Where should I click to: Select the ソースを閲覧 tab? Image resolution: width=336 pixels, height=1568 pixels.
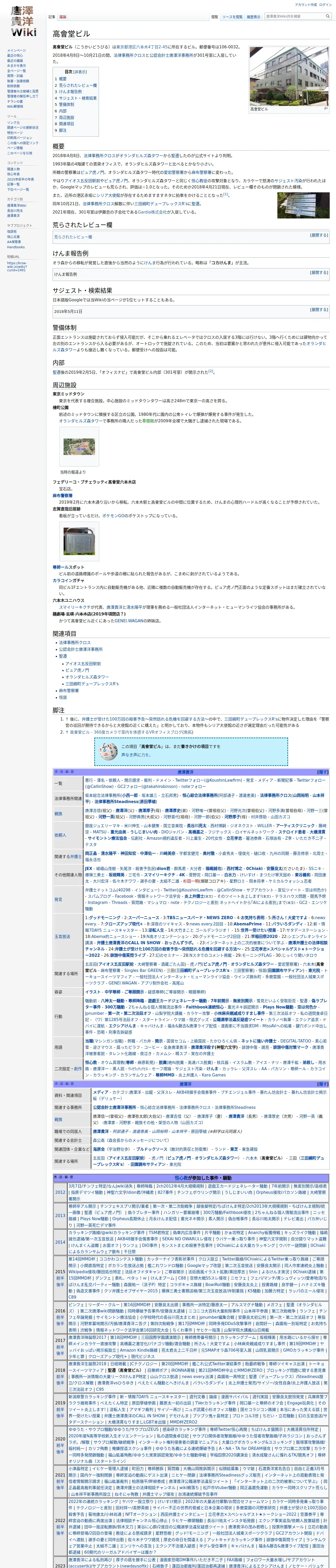232,17
